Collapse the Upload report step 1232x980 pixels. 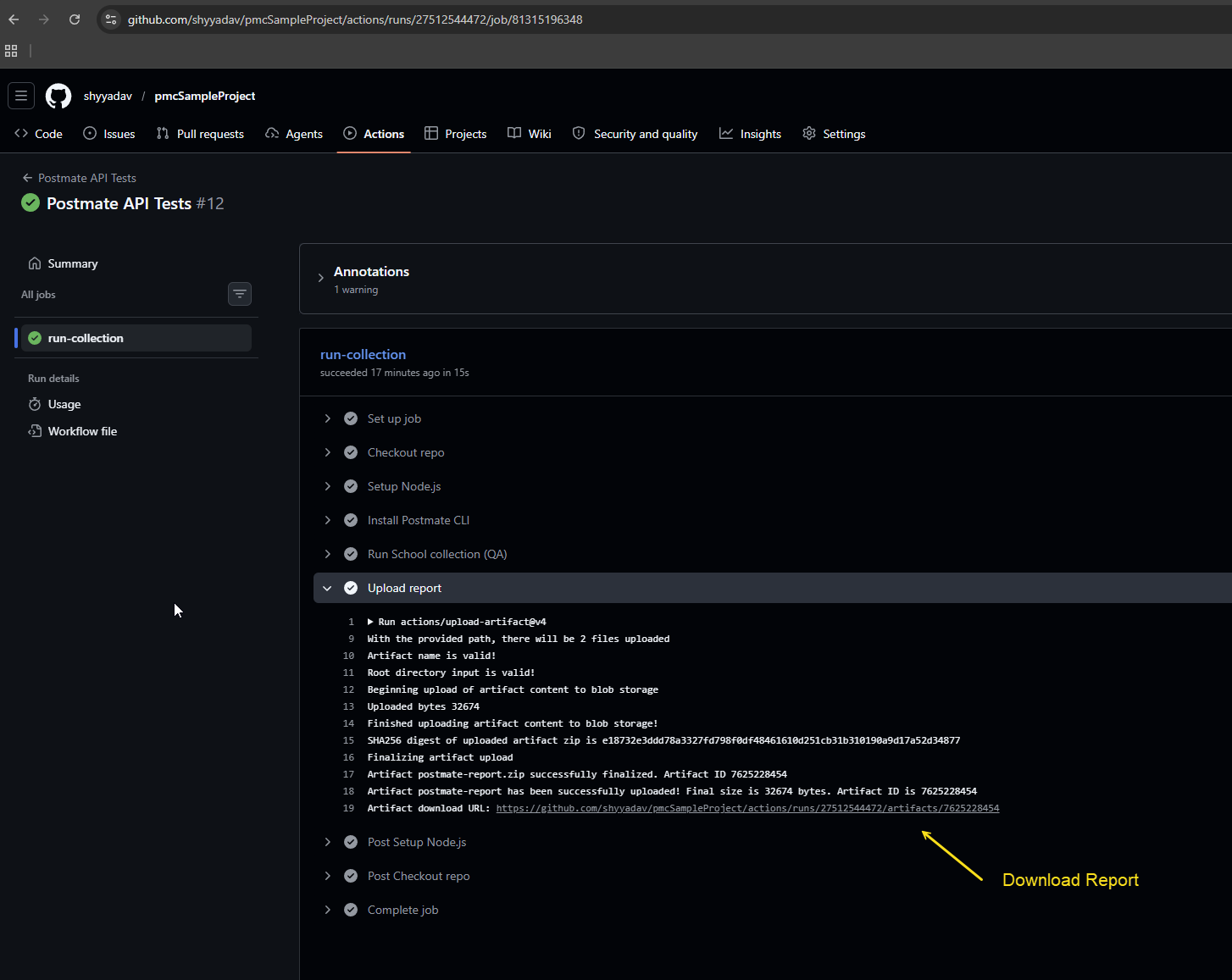click(x=327, y=588)
